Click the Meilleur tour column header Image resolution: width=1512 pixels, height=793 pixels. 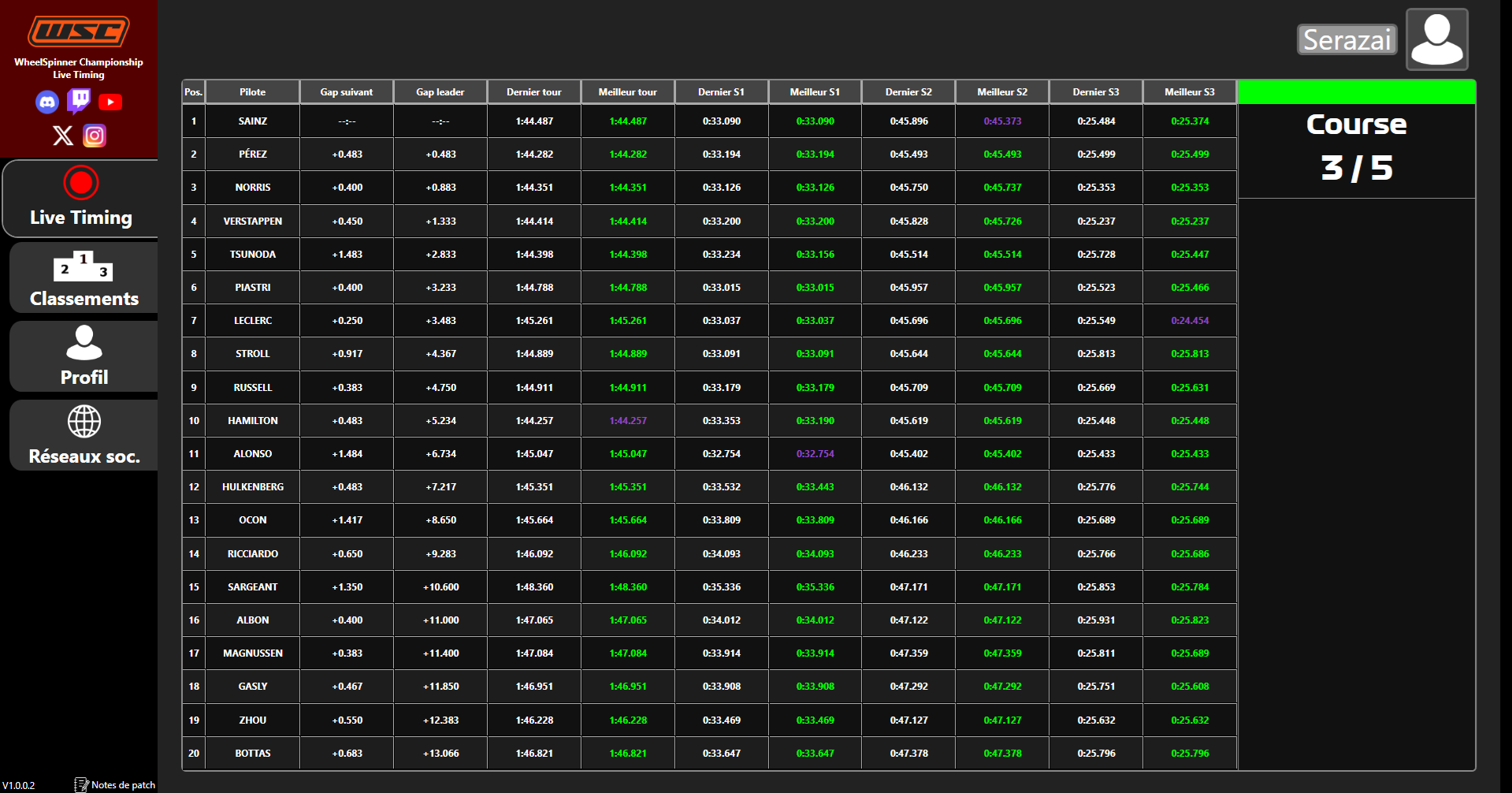pyautogui.click(x=627, y=92)
